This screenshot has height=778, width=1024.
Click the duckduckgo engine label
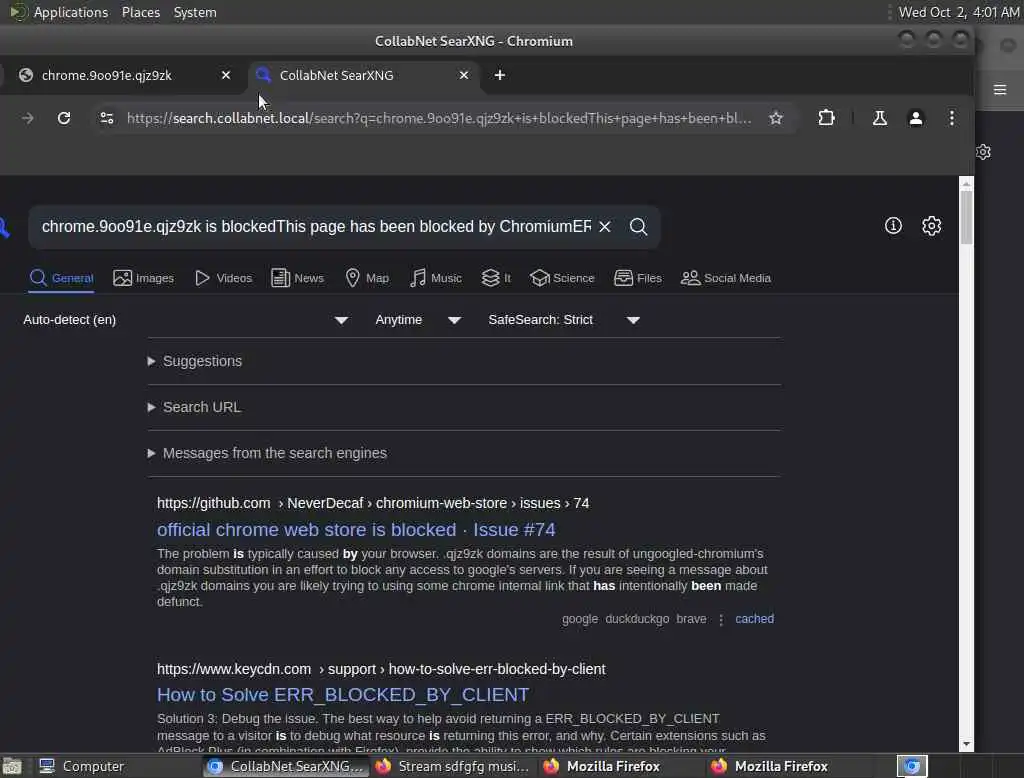pyautogui.click(x=637, y=619)
